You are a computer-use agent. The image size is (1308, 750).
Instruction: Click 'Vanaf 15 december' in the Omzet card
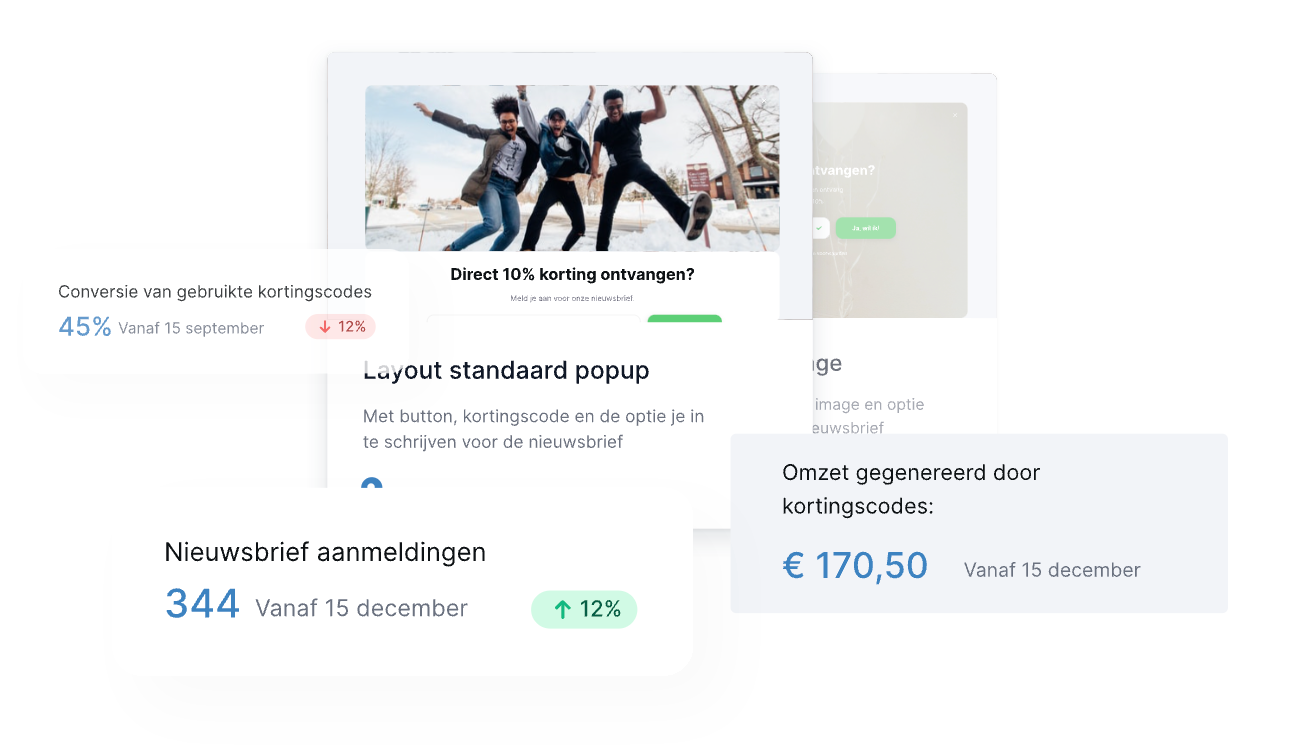(1052, 570)
